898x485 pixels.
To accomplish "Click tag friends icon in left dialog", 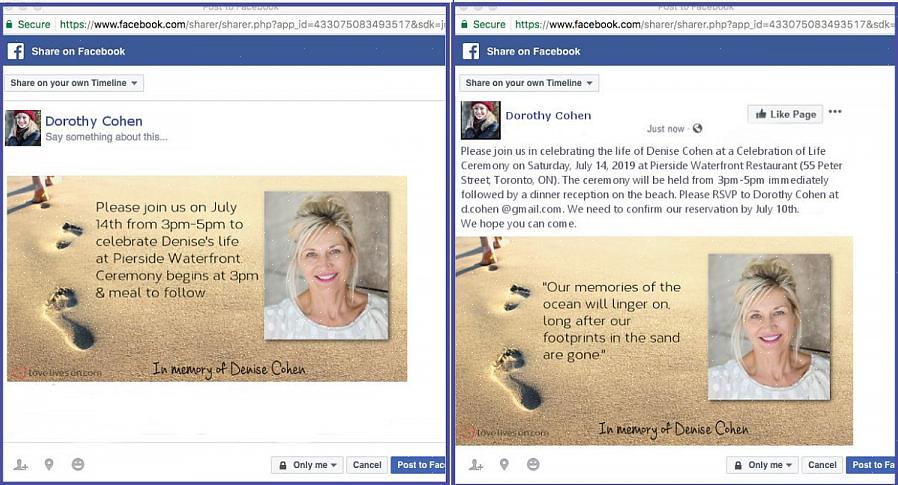I will [x=21, y=465].
